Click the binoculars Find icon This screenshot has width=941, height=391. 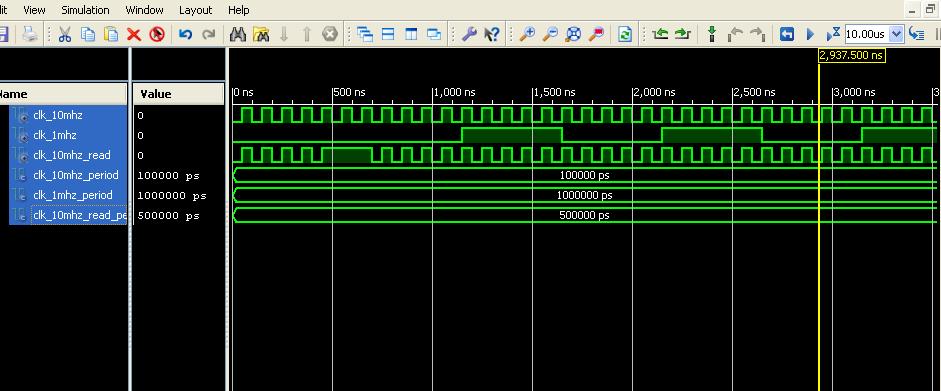click(238, 34)
